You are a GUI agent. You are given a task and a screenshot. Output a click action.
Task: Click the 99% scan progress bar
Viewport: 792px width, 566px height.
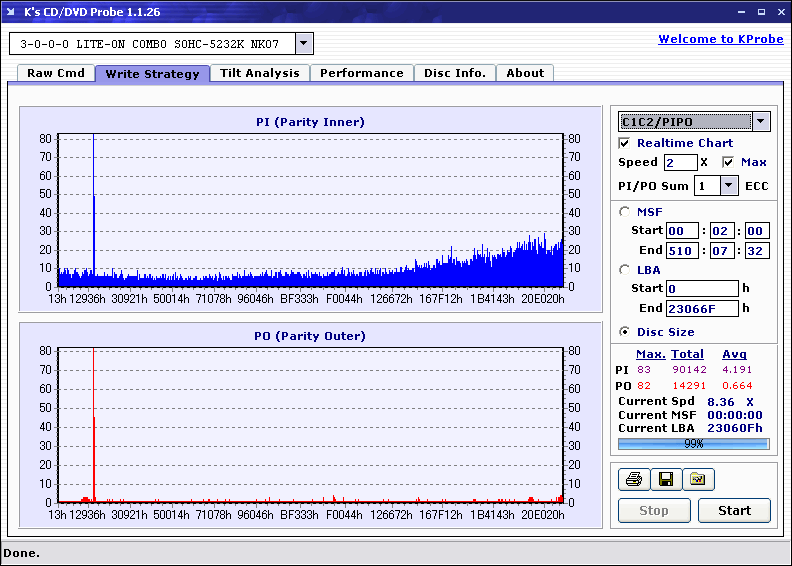click(693, 443)
